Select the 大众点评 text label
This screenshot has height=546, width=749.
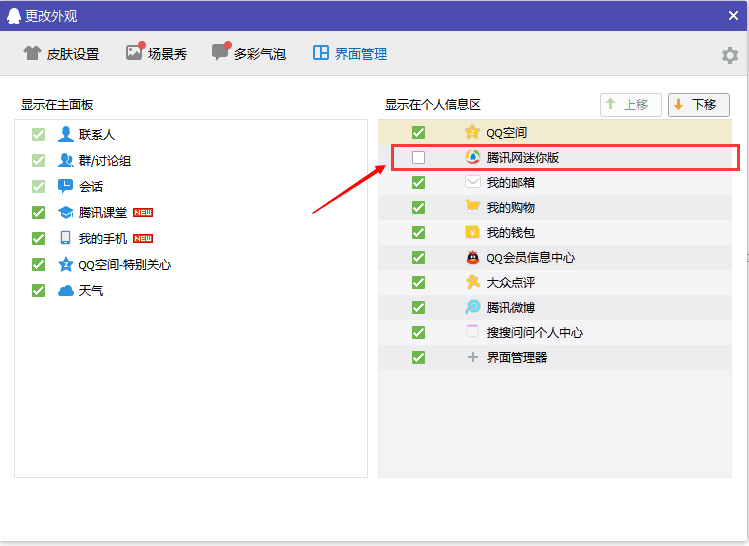pos(511,283)
